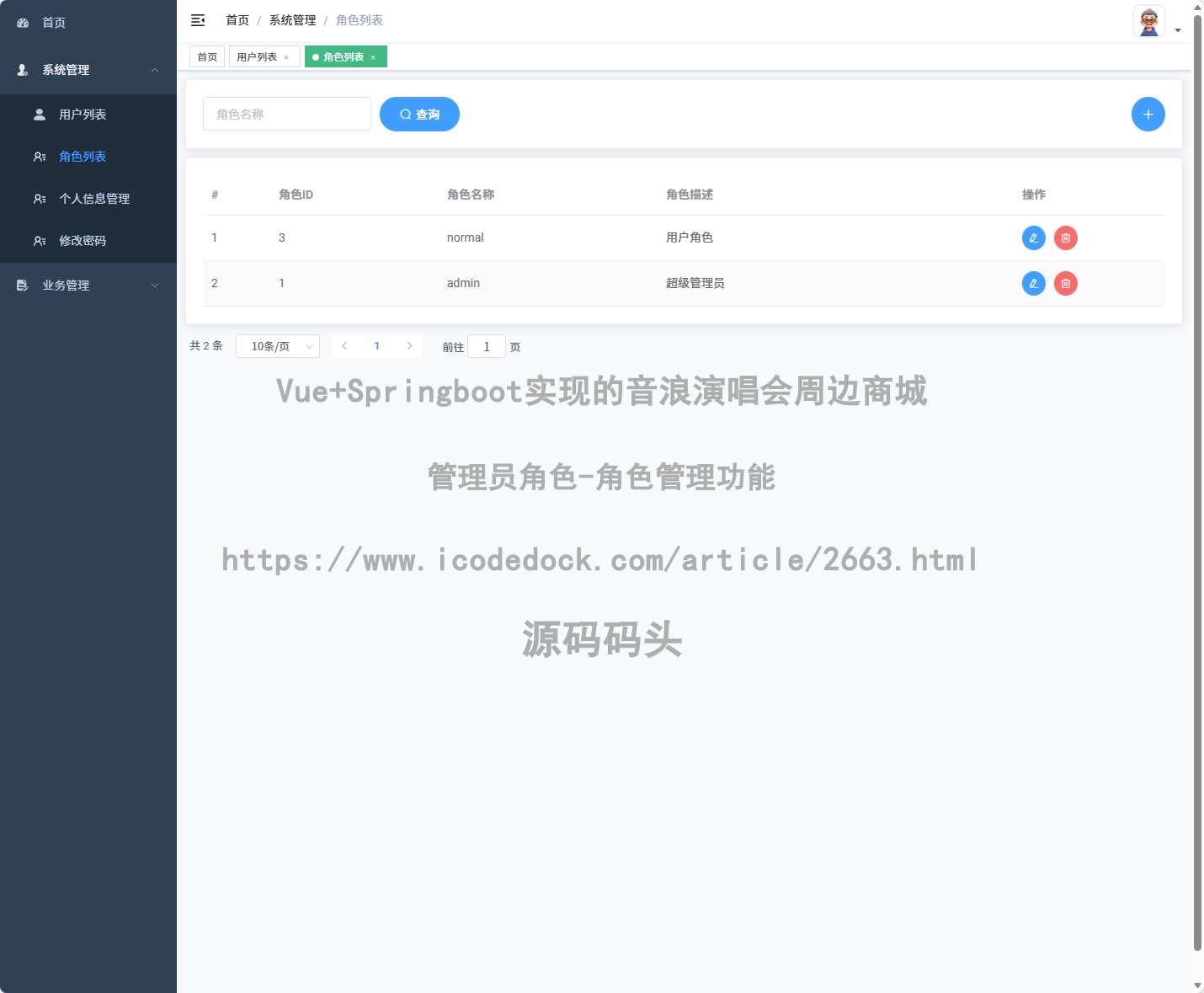This screenshot has height=993, width=1204.
Task: Go to the next page arrow
Action: pos(409,346)
